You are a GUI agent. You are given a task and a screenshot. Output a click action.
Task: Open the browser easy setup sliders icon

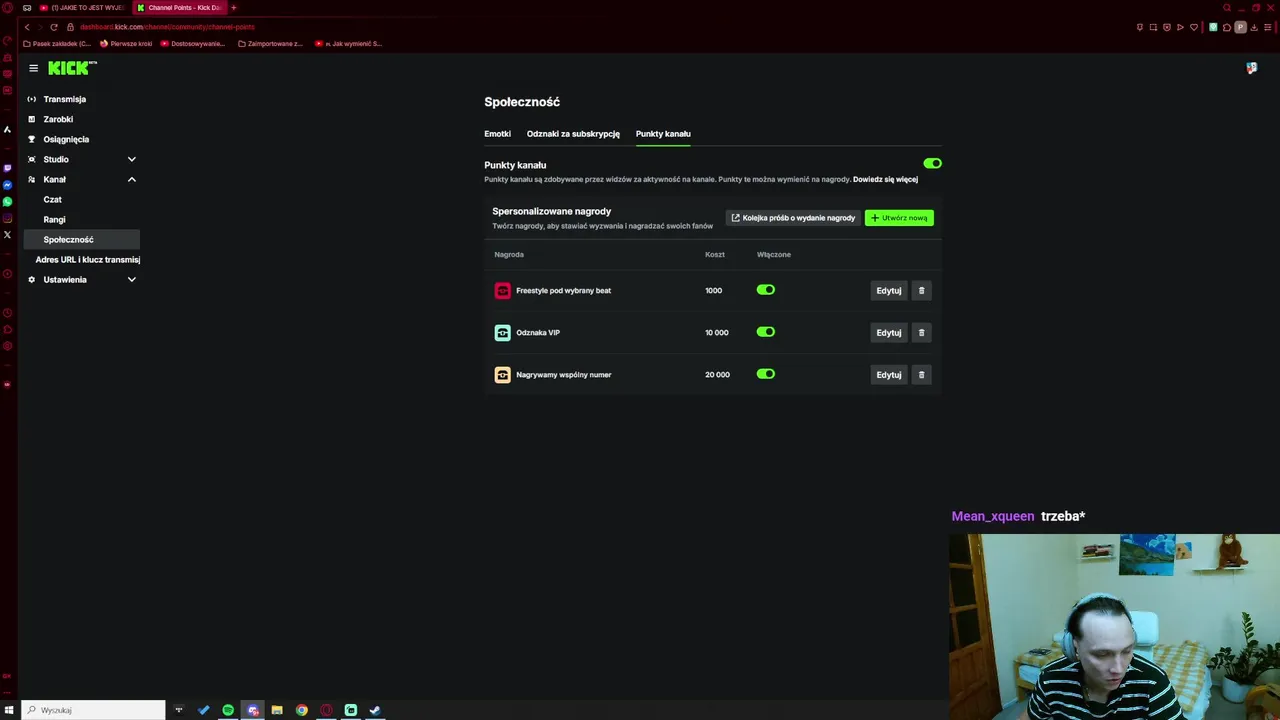tap(1268, 27)
